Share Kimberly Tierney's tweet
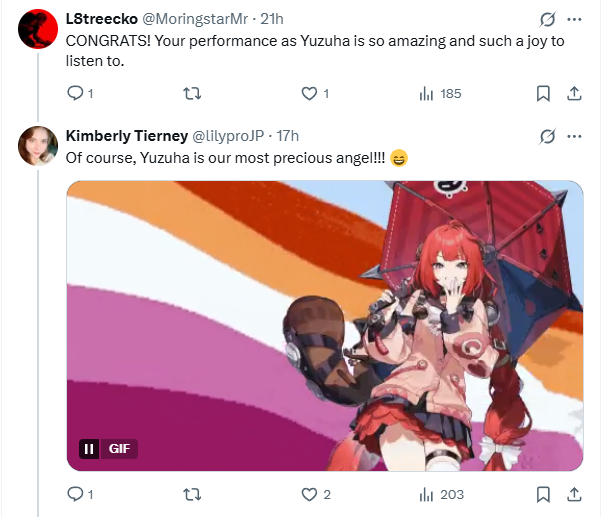The image size is (603, 517). (574, 494)
